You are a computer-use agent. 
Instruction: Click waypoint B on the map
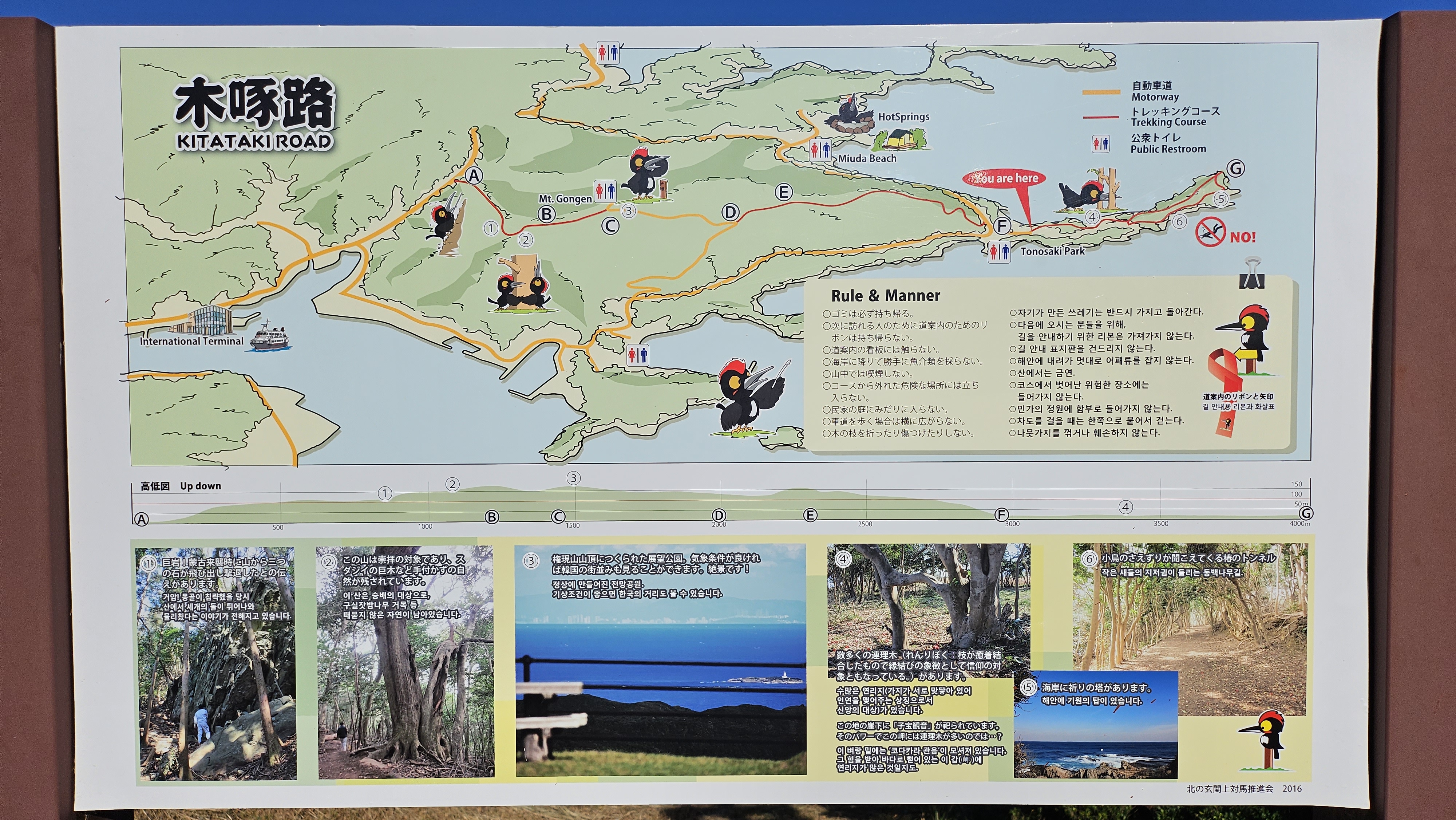click(546, 214)
